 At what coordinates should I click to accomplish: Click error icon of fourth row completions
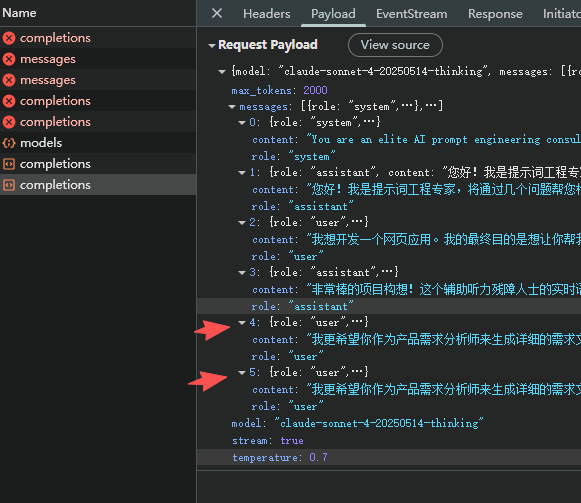click(x=9, y=101)
